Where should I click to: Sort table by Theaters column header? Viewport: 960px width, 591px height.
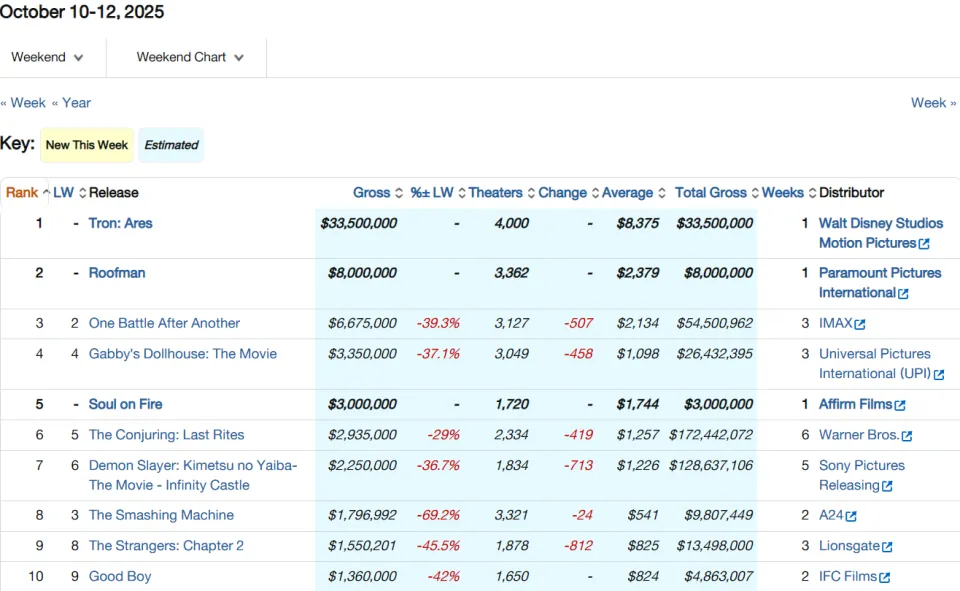[x=495, y=193]
